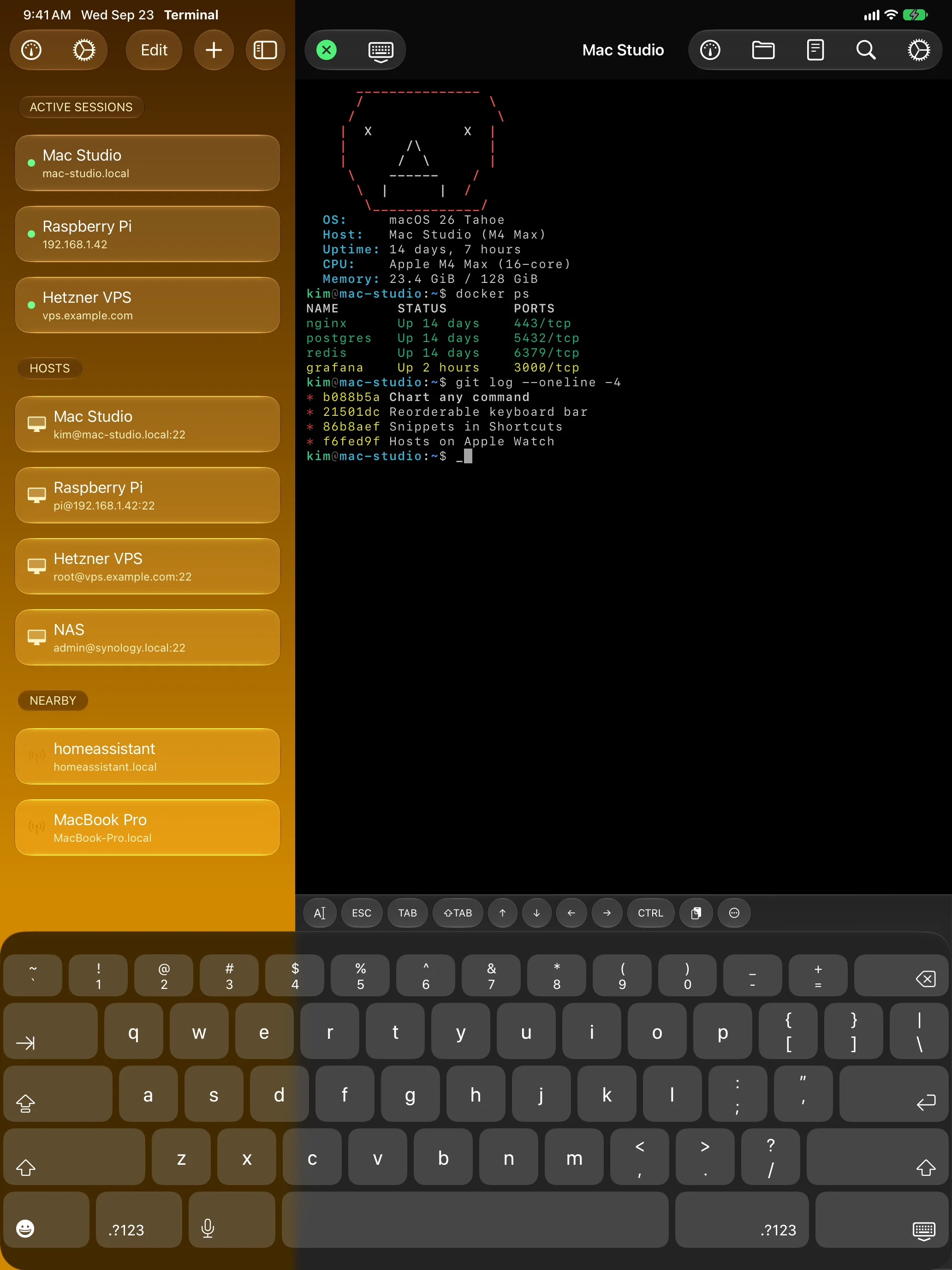Tap the pipe backslash key
952x1270 pixels.
pos(919,1032)
